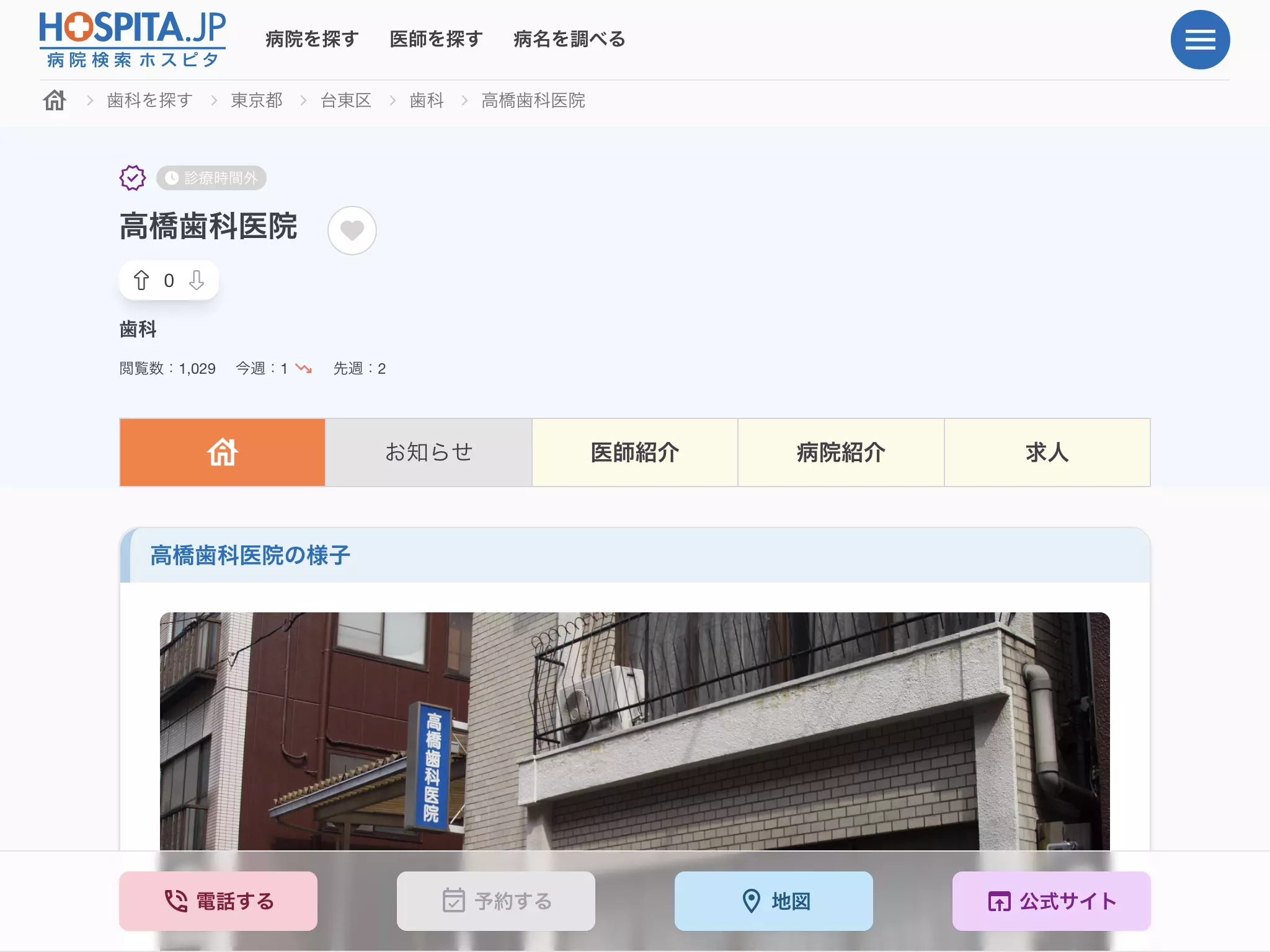Image resolution: width=1270 pixels, height=952 pixels.
Task: Click 高橋歯科医院 breadcrumb item
Action: (533, 100)
